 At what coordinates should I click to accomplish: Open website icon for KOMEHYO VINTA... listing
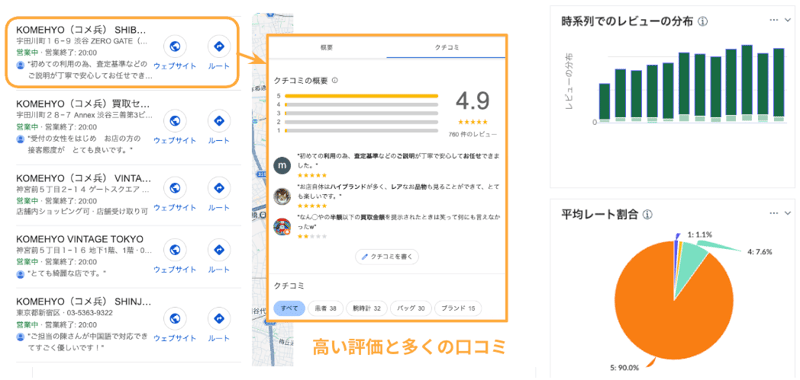click(x=175, y=188)
